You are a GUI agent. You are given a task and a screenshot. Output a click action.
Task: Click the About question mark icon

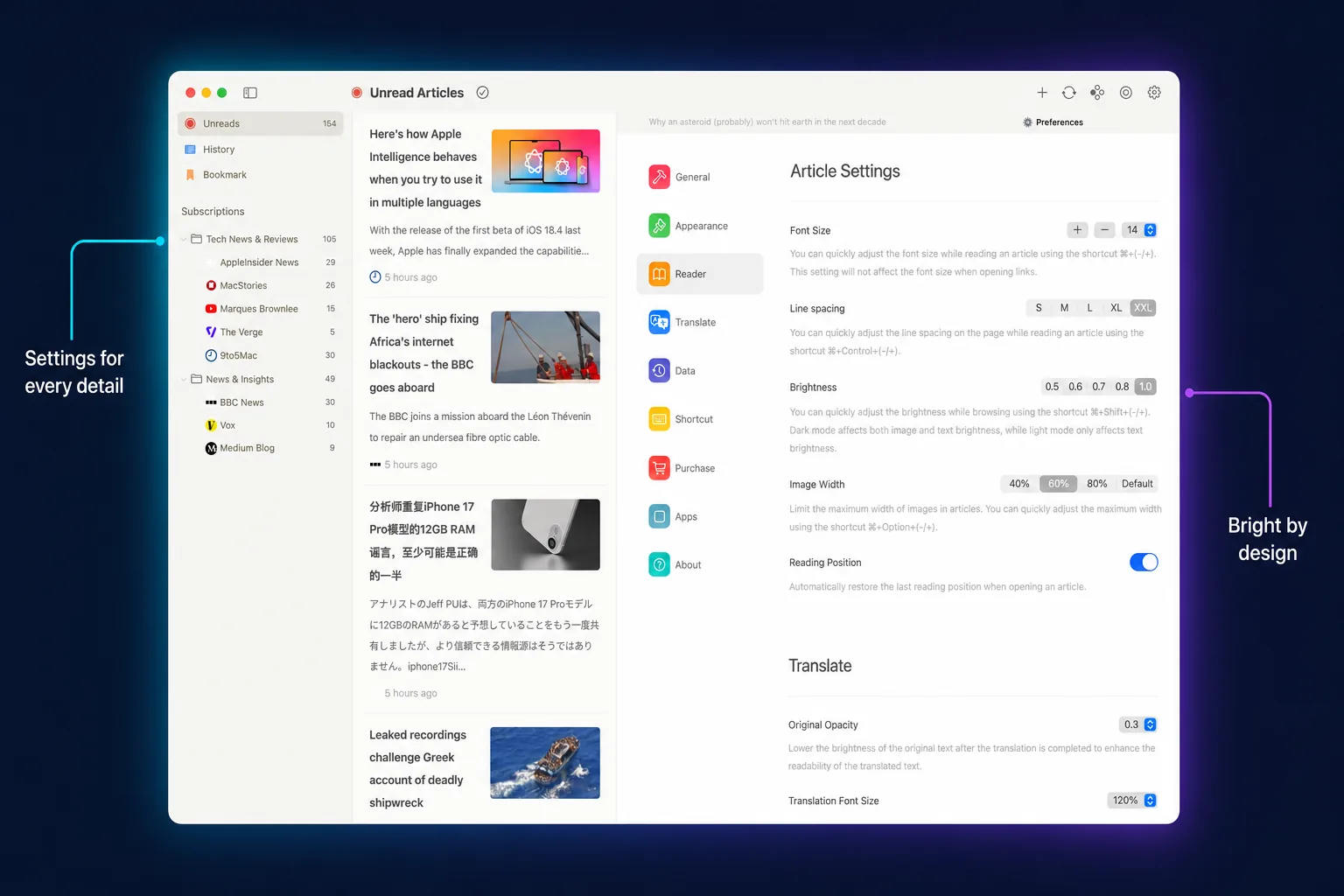(x=660, y=564)
